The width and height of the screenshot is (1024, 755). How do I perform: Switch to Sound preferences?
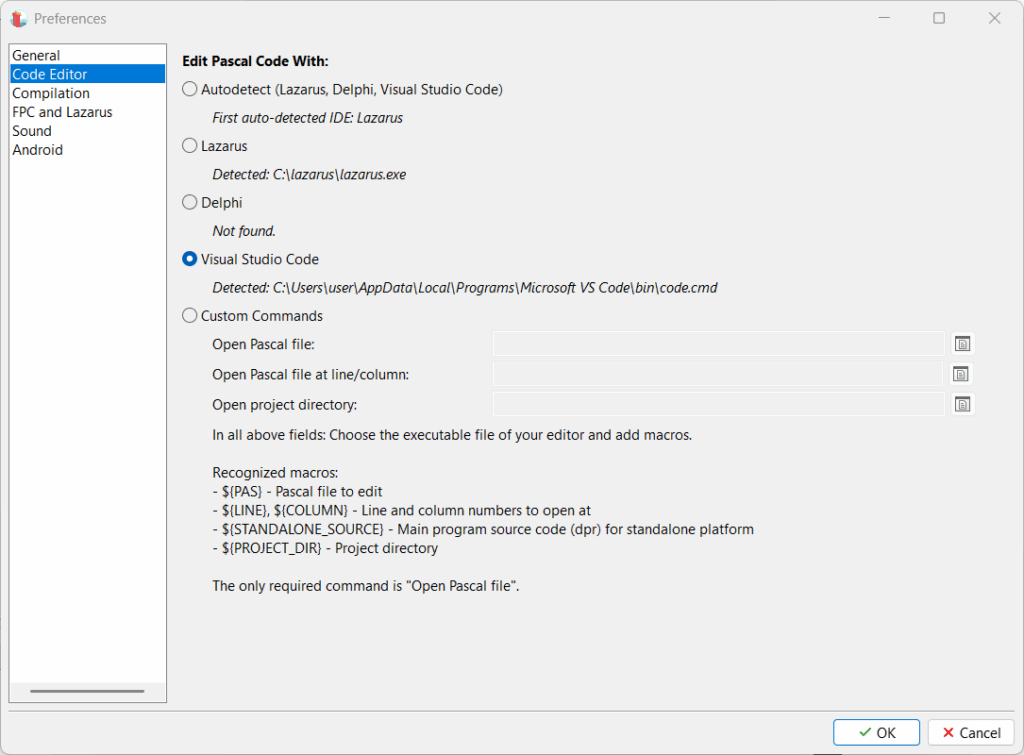[x=87, y=131]
